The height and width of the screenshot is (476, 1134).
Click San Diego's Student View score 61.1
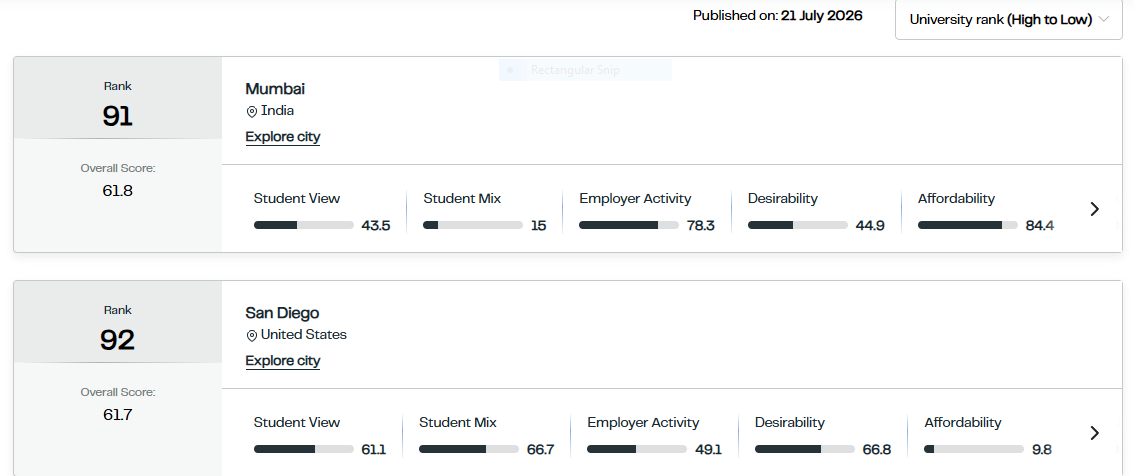pos(374,450)
